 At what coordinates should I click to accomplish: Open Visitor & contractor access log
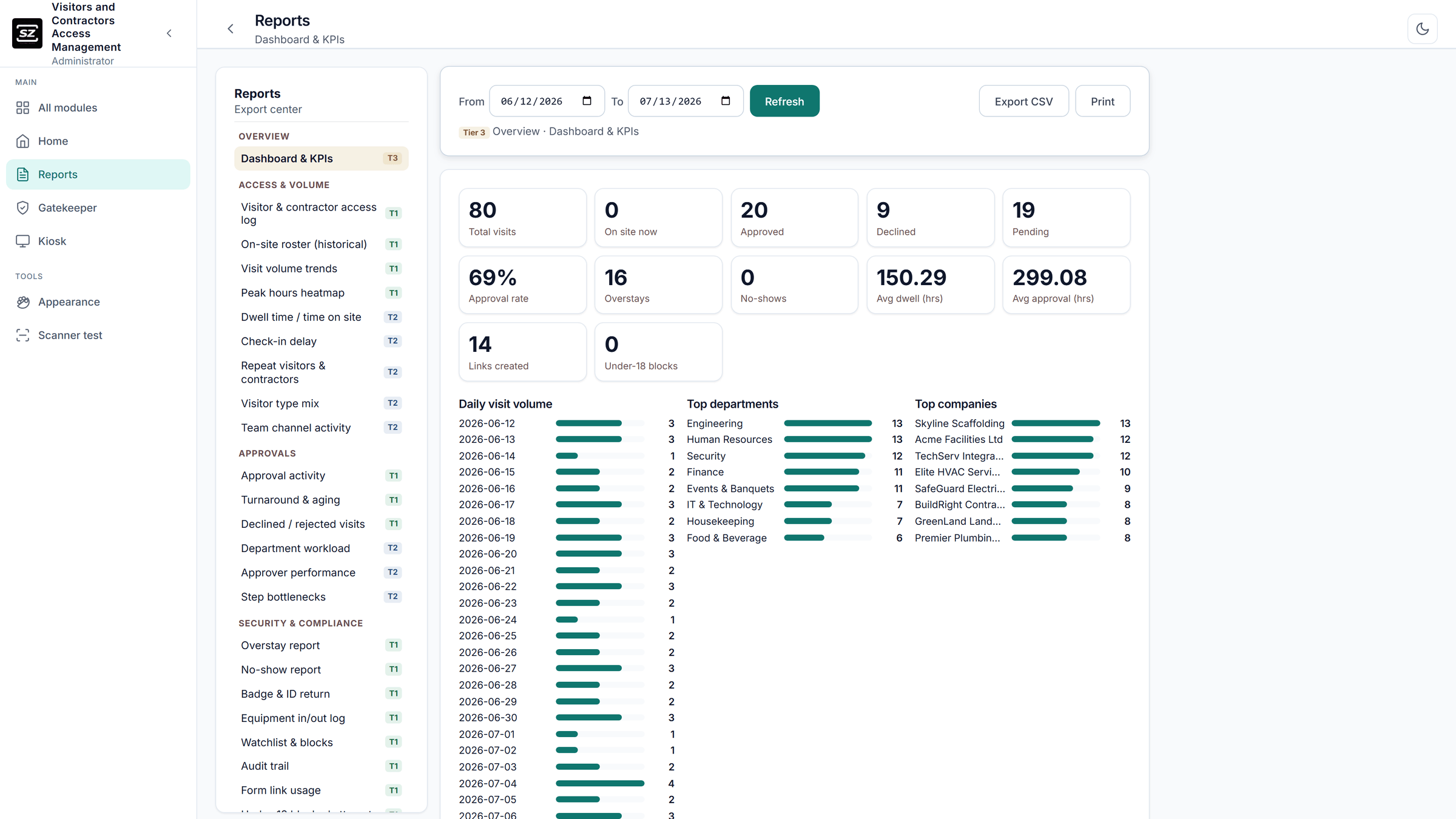click(x=321, y=214)
